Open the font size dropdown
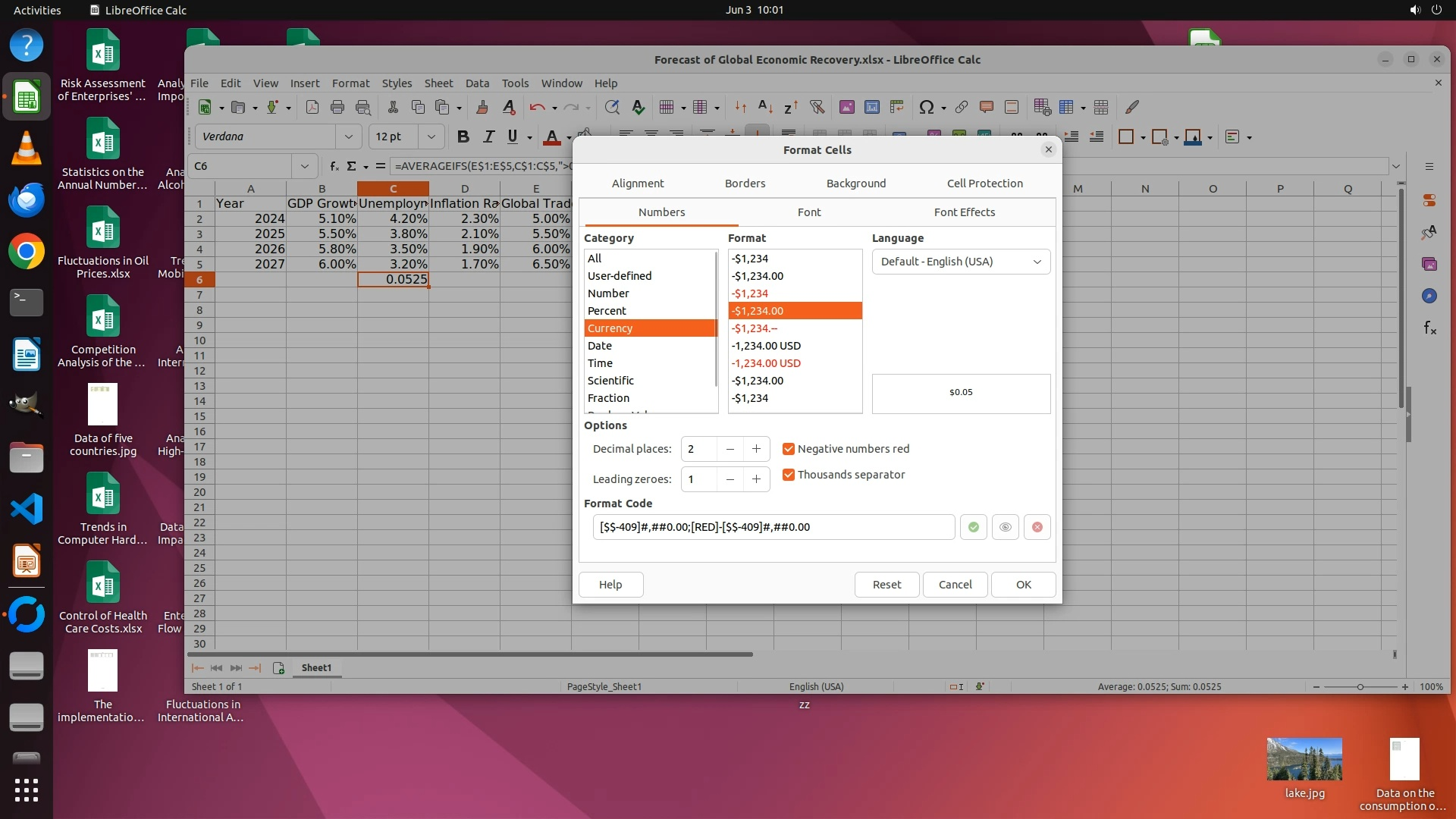 click(x=431, y=136)
